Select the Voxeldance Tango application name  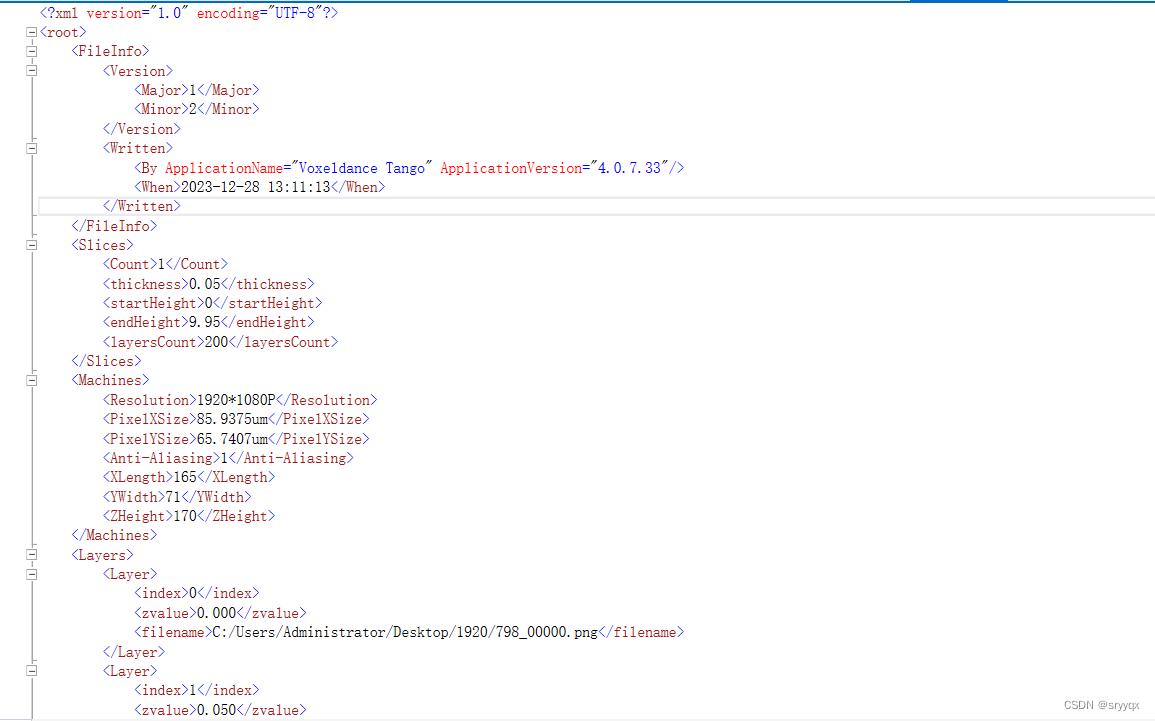pos(355,167)
